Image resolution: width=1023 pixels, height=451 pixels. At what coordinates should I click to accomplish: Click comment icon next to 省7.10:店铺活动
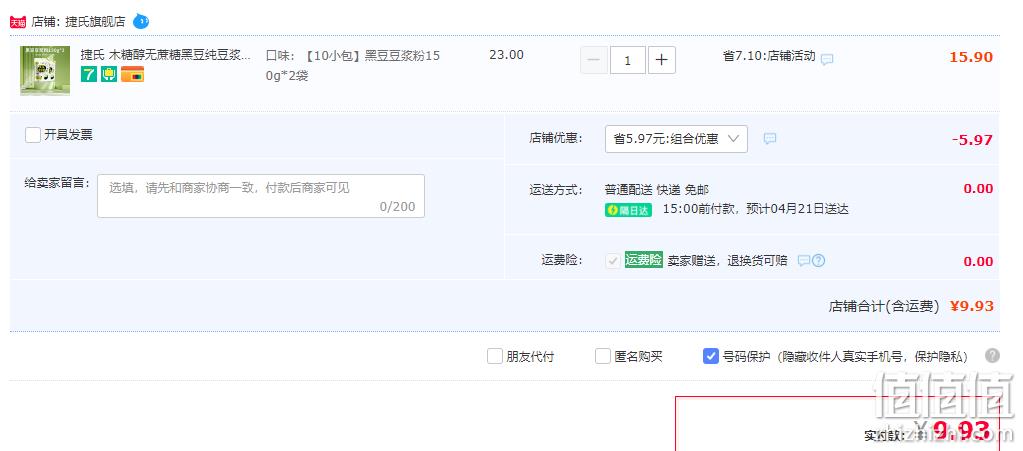pyautogui.click(x=827, y=59)
